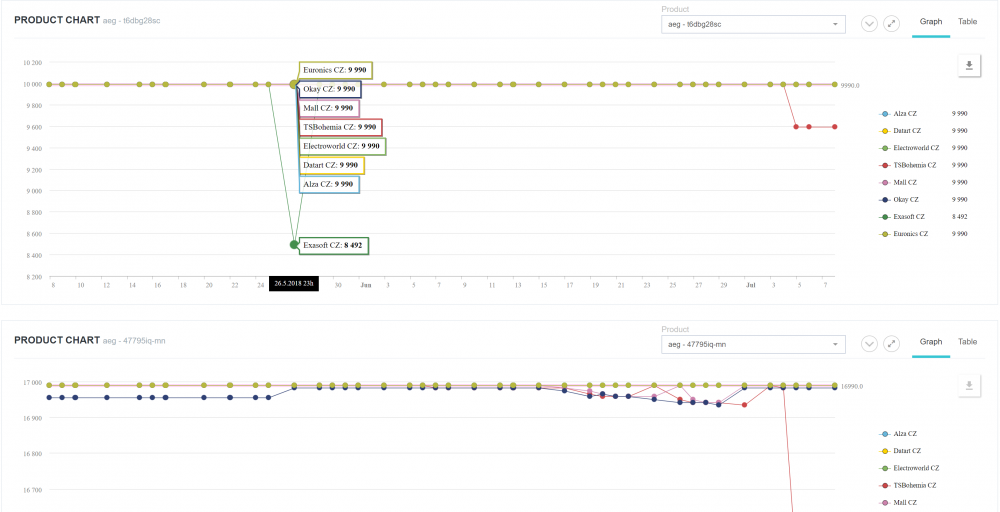Switch top chart to Table tab
Viewport: 1000px width, 512px height.
(967, 22)
